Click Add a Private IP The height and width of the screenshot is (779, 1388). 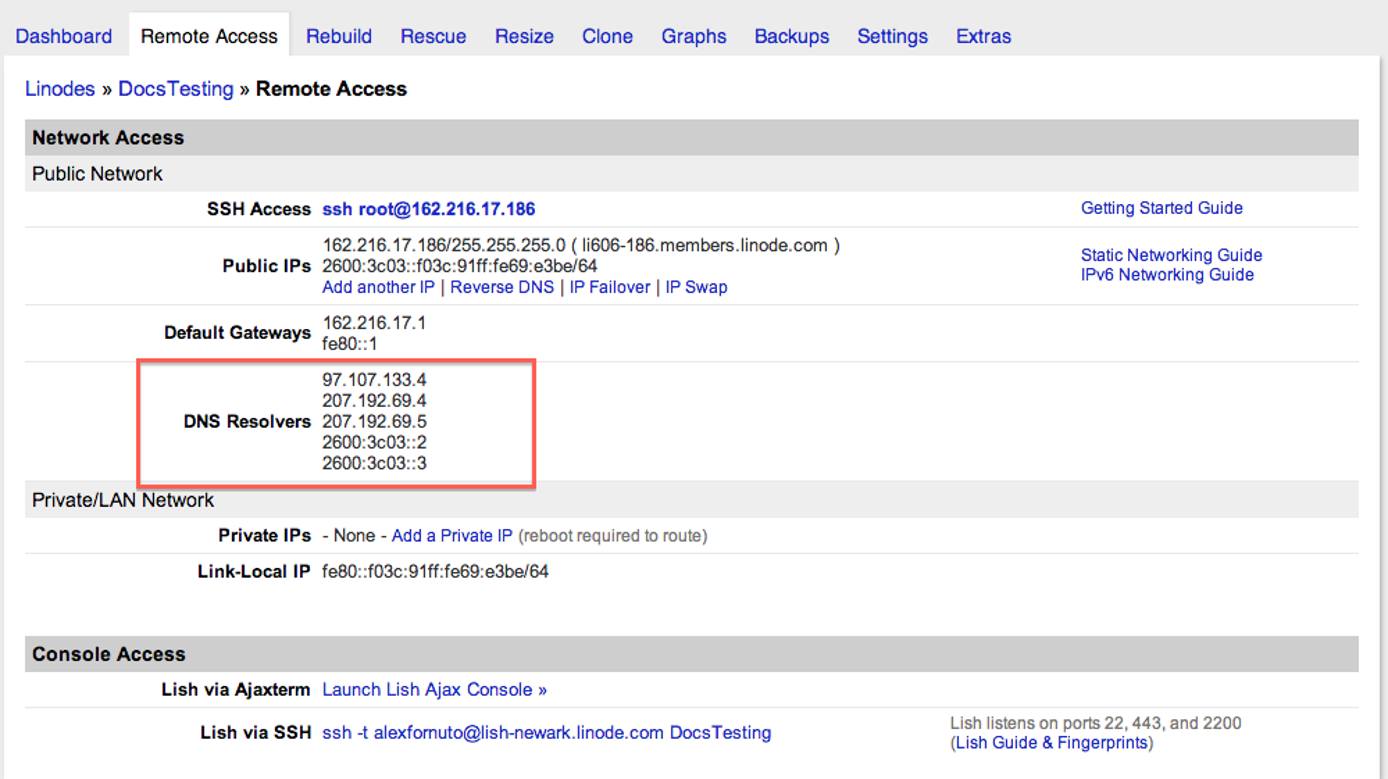[x=453, y=535]
